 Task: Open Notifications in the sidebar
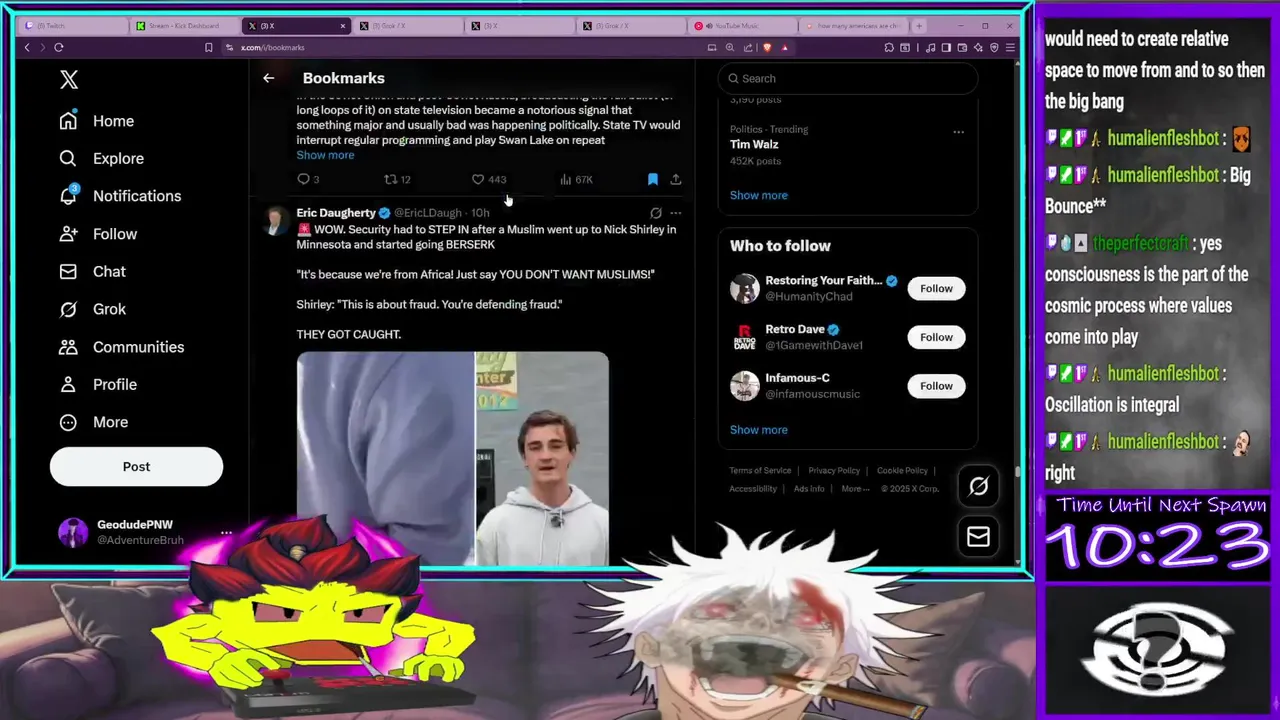pos(120,196)
